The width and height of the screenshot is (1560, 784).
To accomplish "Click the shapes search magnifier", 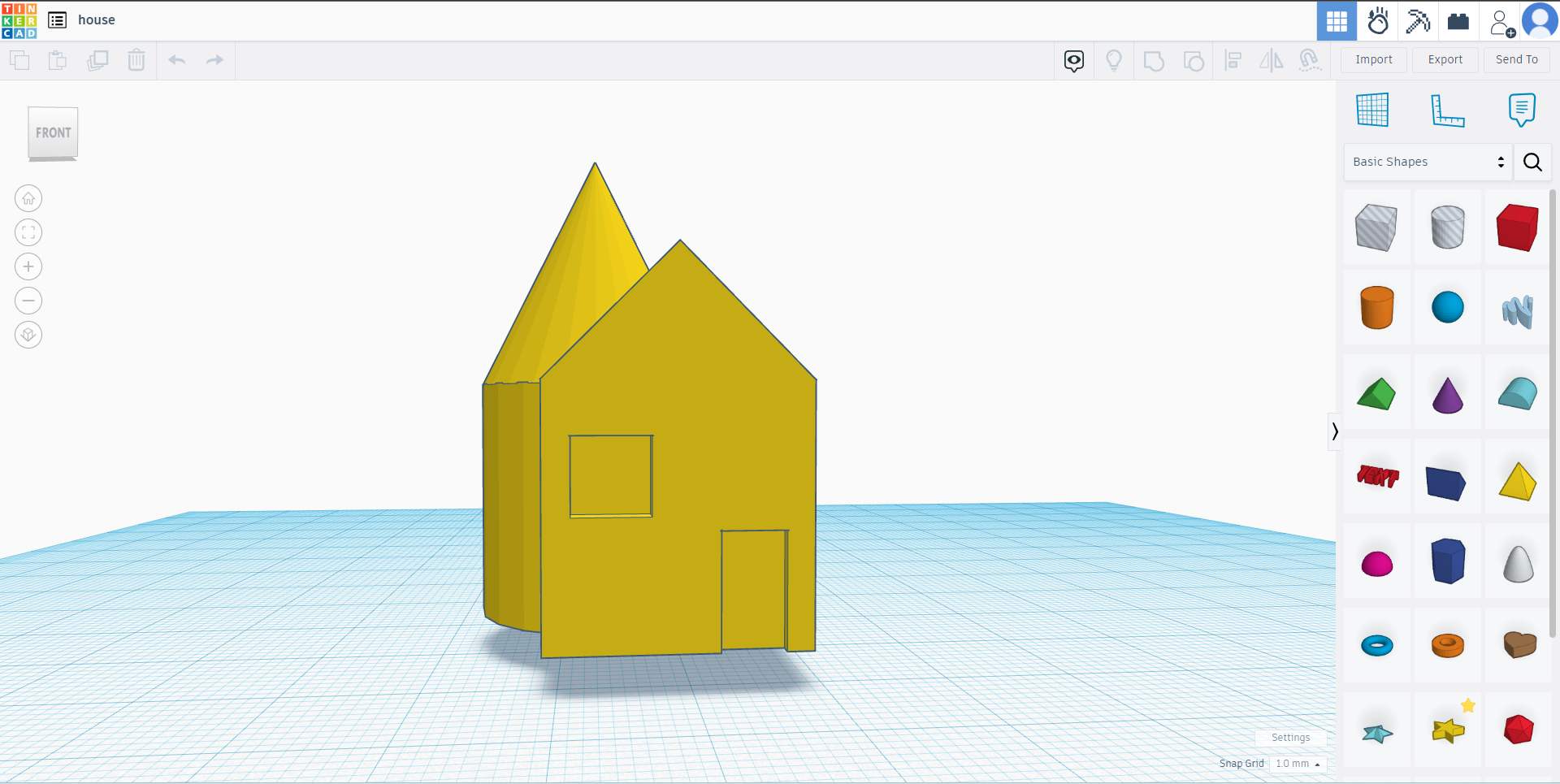I will 1532,162.
